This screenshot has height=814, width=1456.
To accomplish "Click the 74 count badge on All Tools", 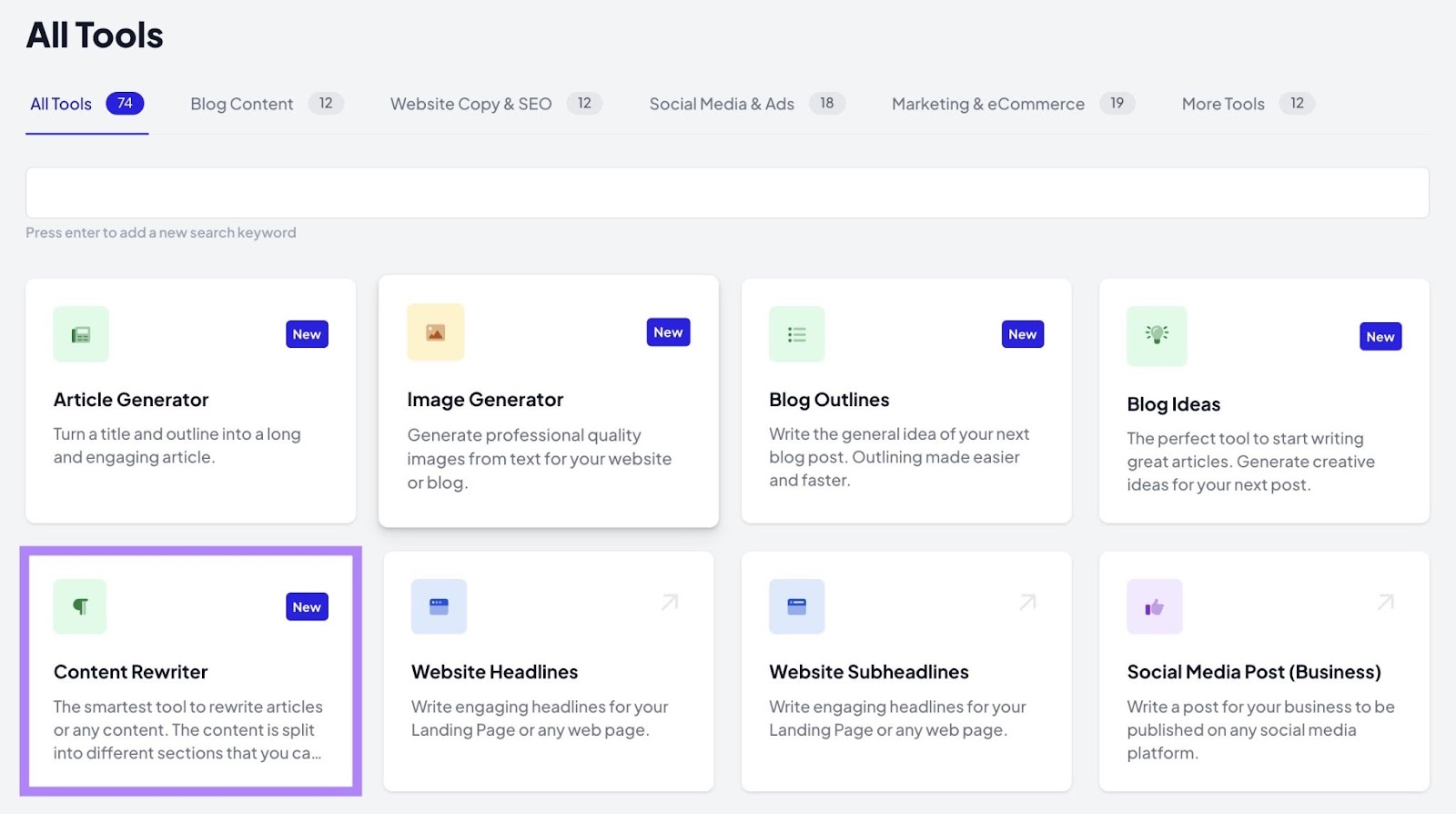I will point(125,103).
